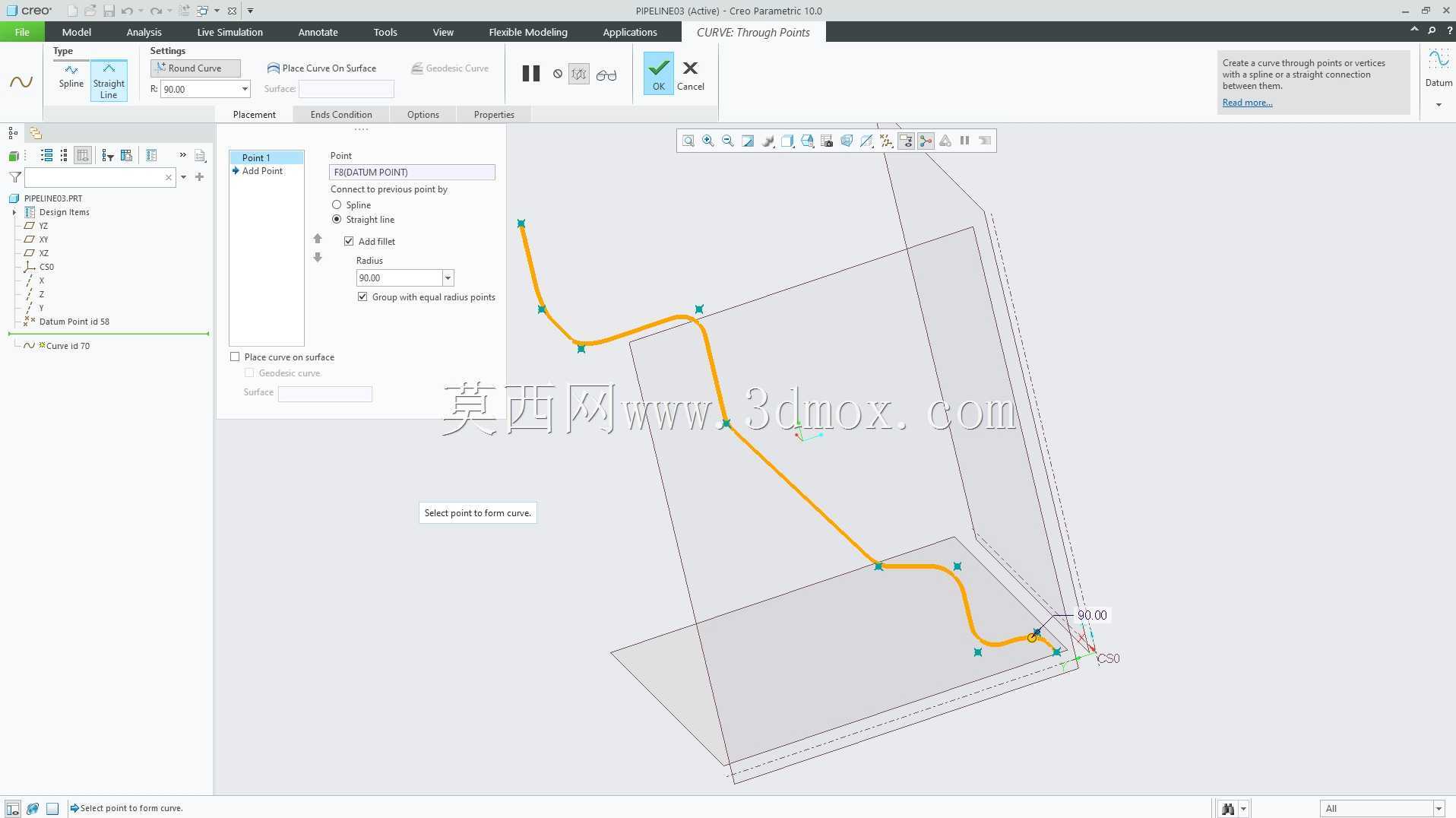Show more tree toolbar commands chevron
Screen dimensions: 1456x818
(182, 155)
